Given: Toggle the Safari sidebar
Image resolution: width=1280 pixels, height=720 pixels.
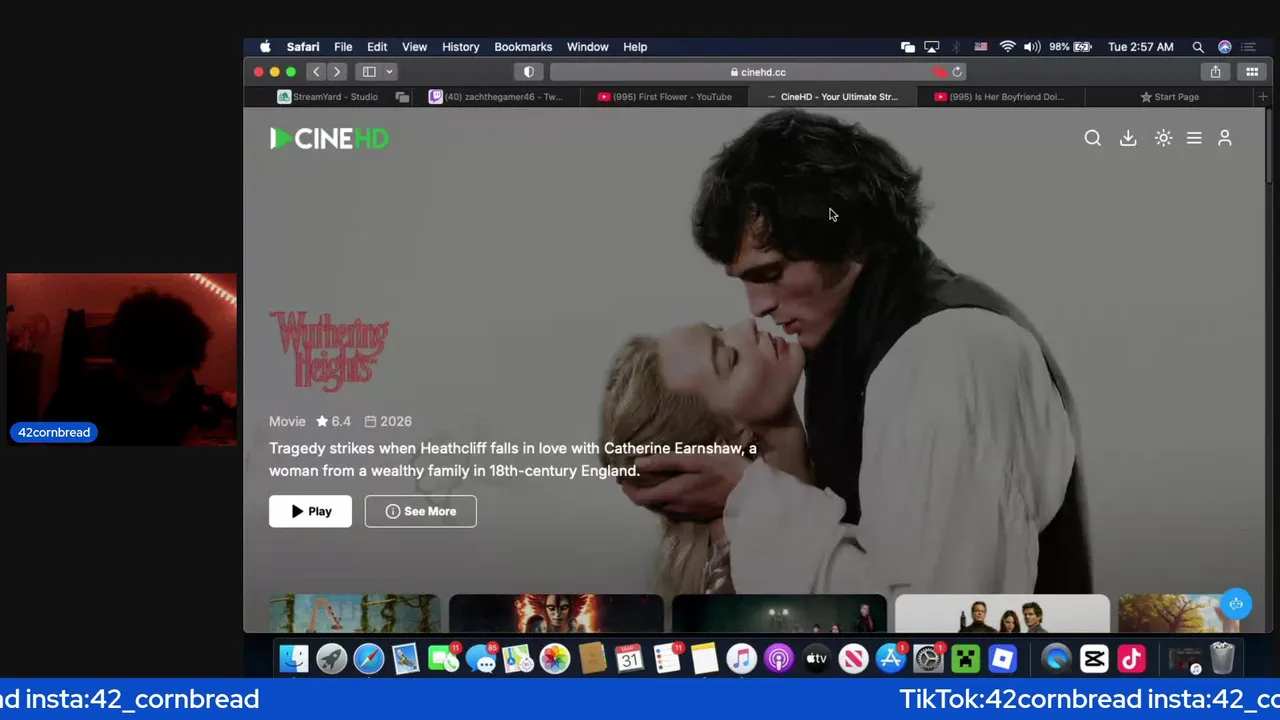Looking at the screenshot, I should coord(369,72).
